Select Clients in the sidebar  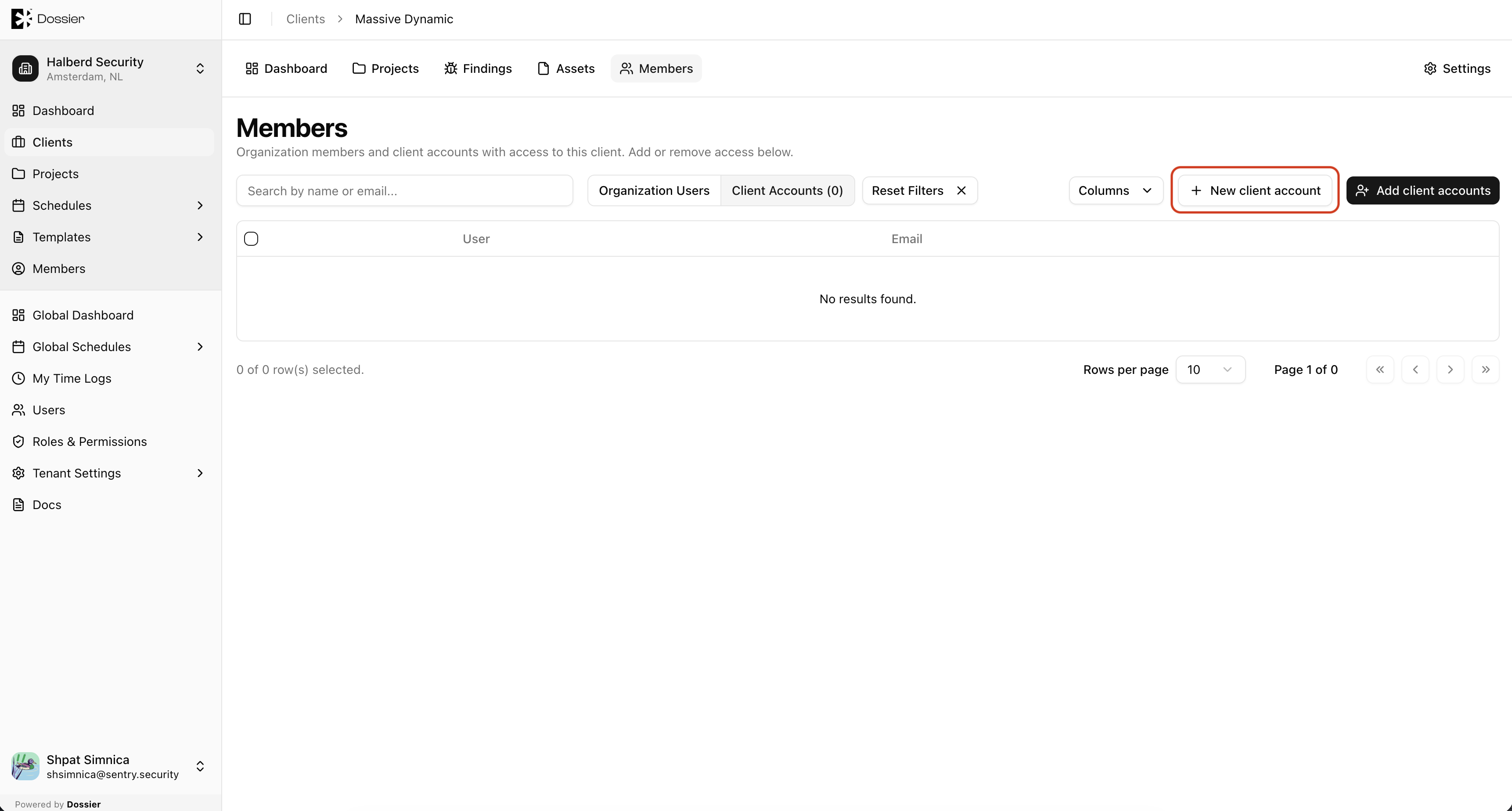click(x=110, y=142)
